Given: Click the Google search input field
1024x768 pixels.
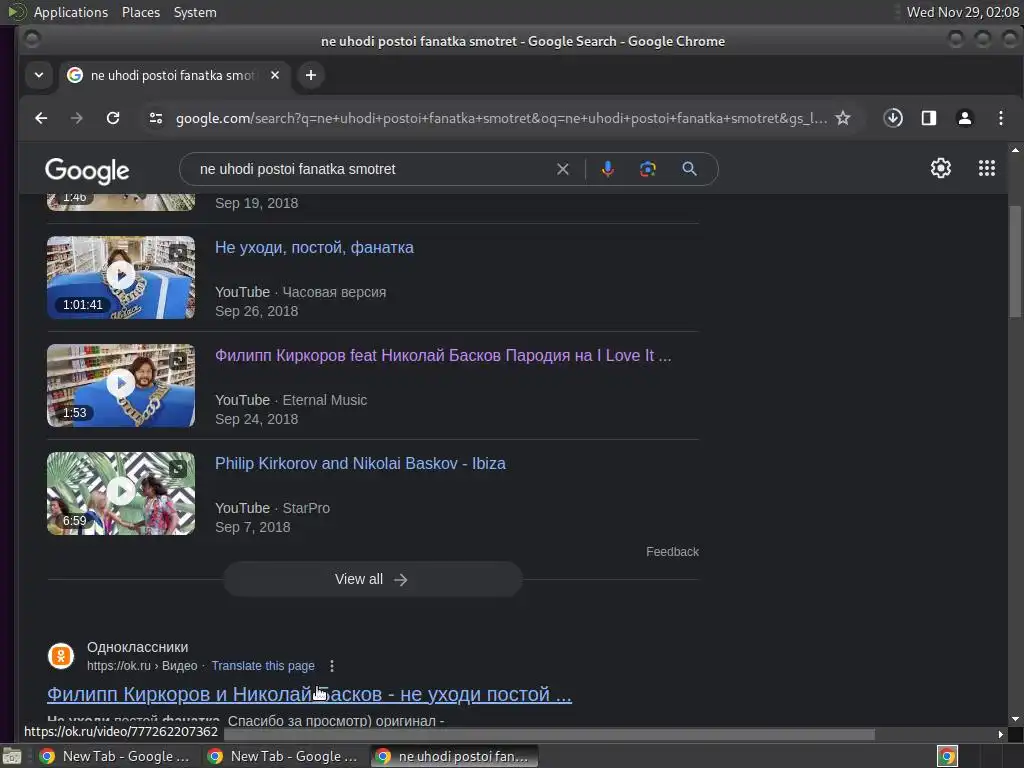Looking at the screenshot, I should click(x=372, y=169).
